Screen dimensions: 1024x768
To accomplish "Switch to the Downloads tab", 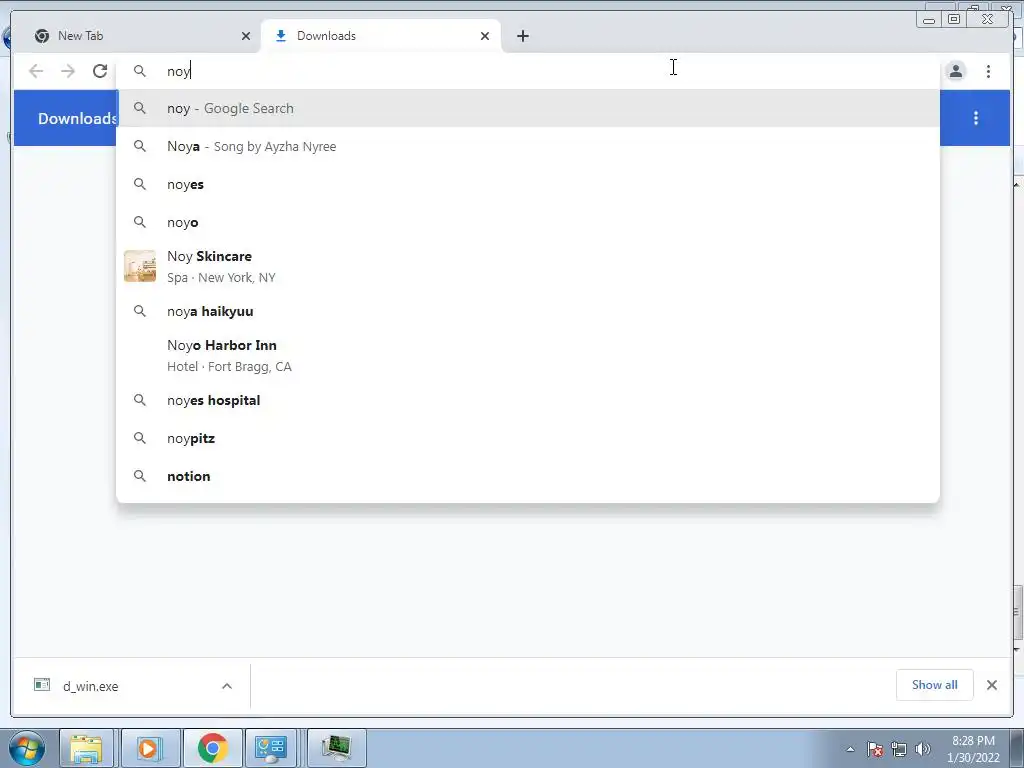I will point(381,36).
